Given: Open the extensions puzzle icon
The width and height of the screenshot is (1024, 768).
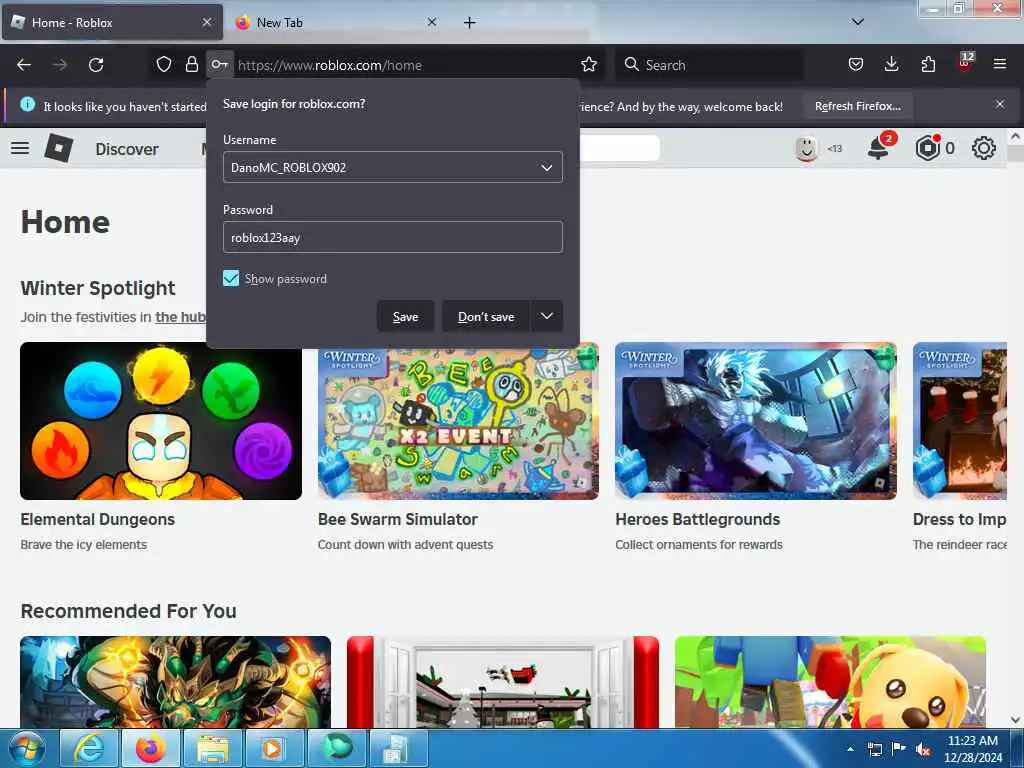Looking at the screenshot, I should point(928,64).
